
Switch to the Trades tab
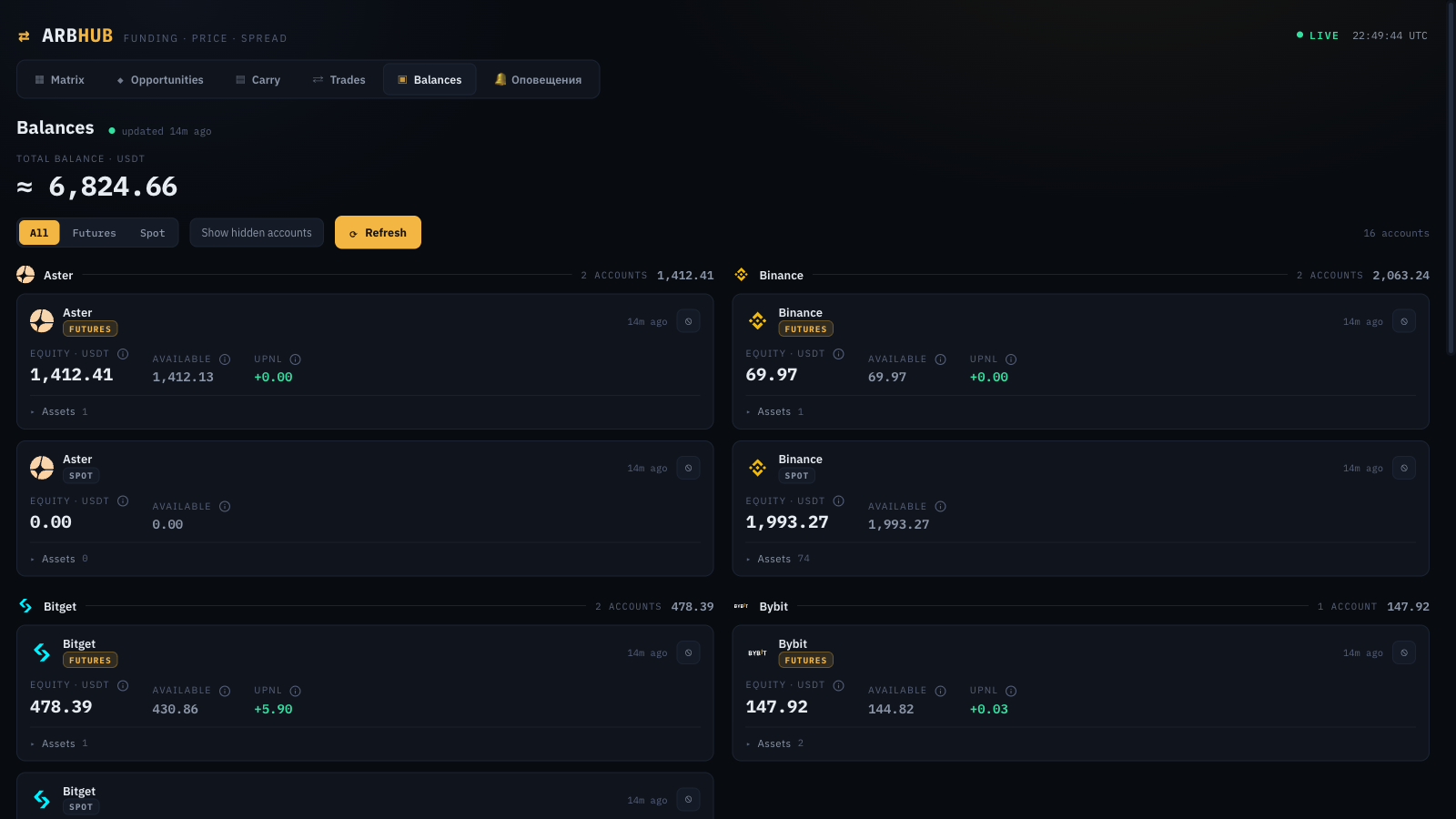pos(339,80)
